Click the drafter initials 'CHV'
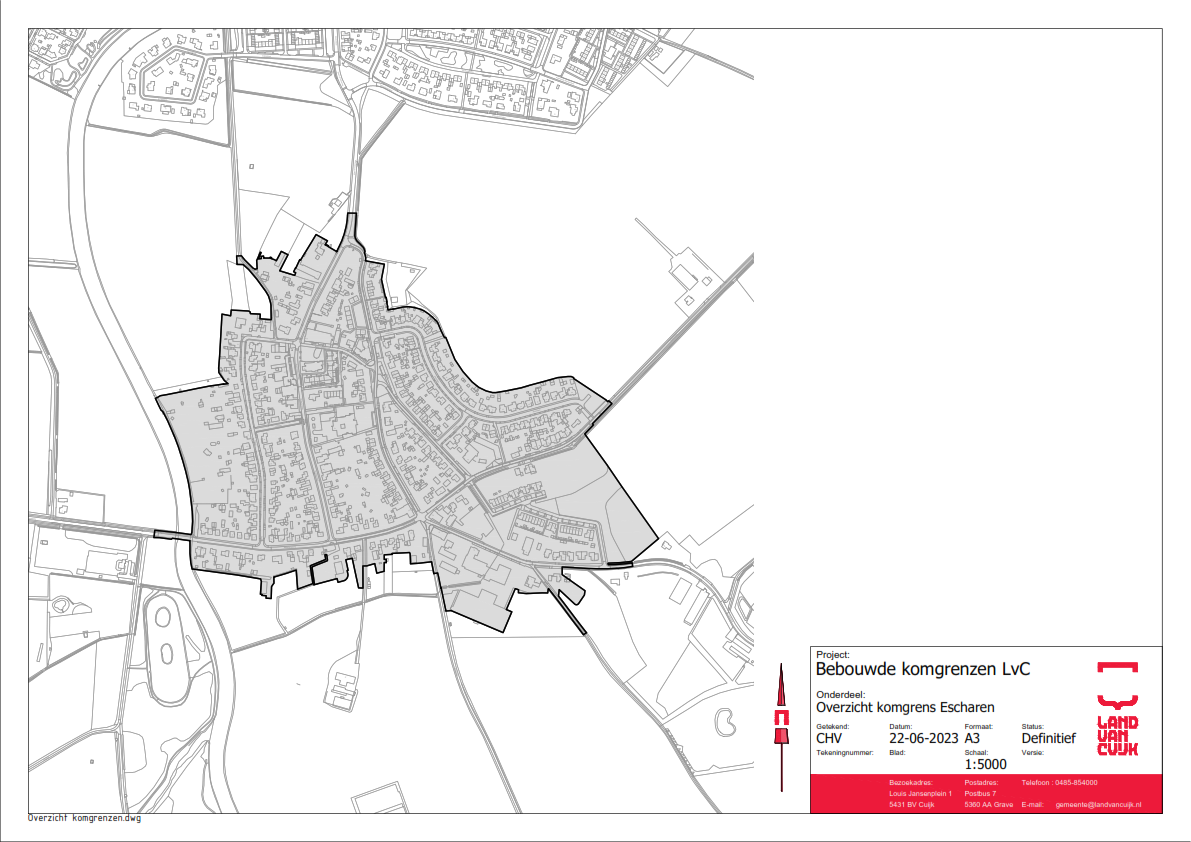The height and width of the screenshot is (842, 1191). coord(830,739)
